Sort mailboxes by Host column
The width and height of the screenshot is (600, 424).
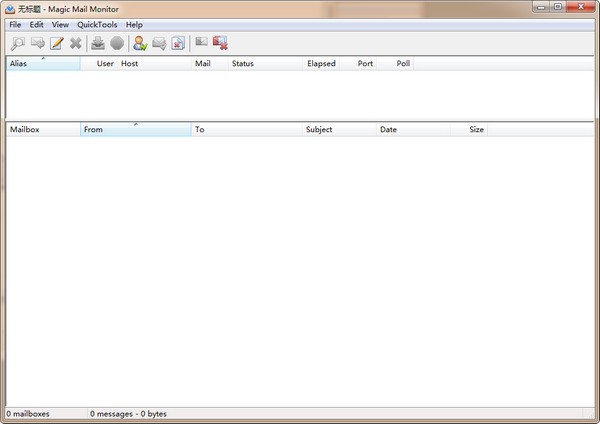coord(154,64)
